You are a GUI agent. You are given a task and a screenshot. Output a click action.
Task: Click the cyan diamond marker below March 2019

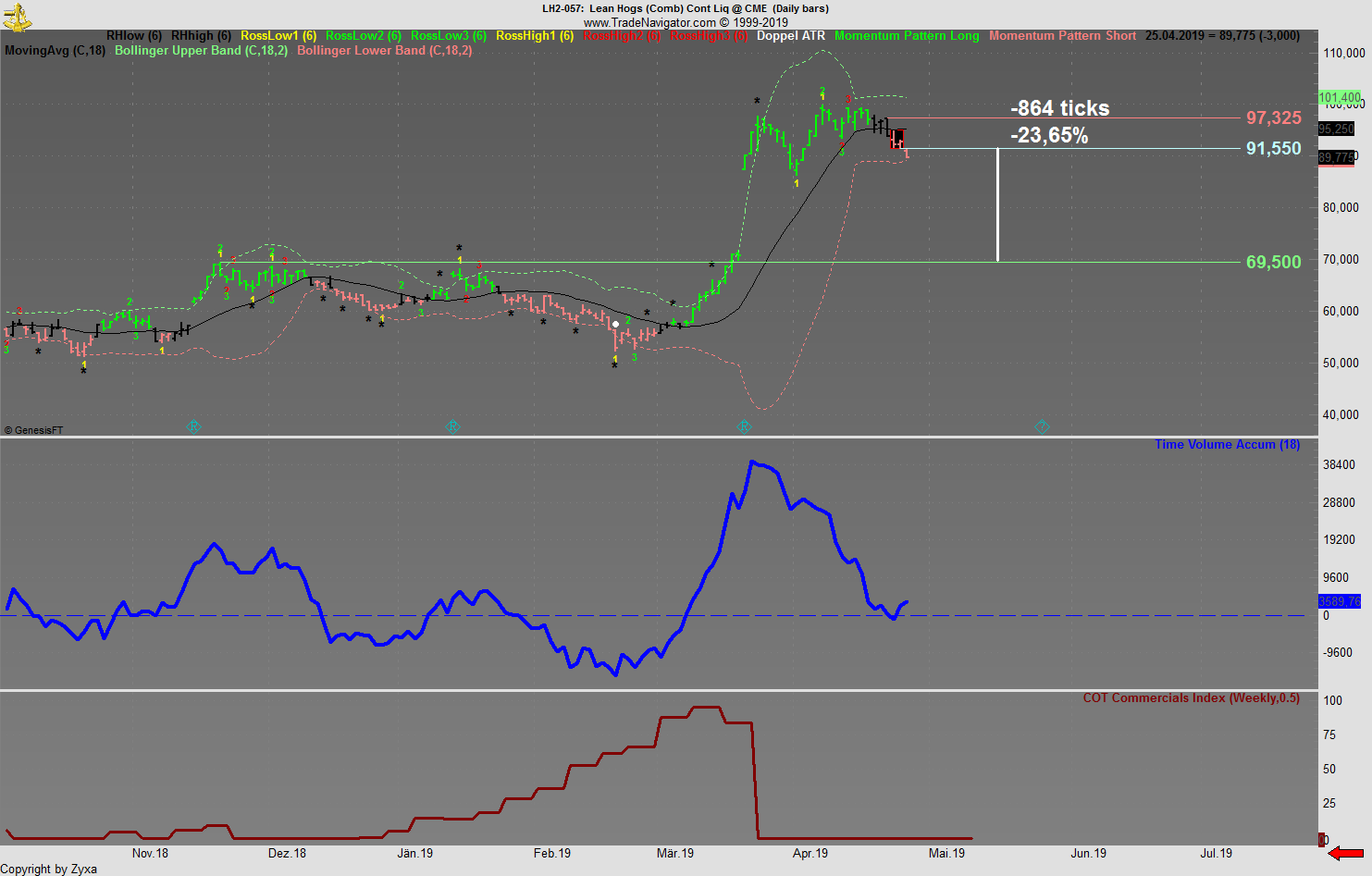coord(744,426)
